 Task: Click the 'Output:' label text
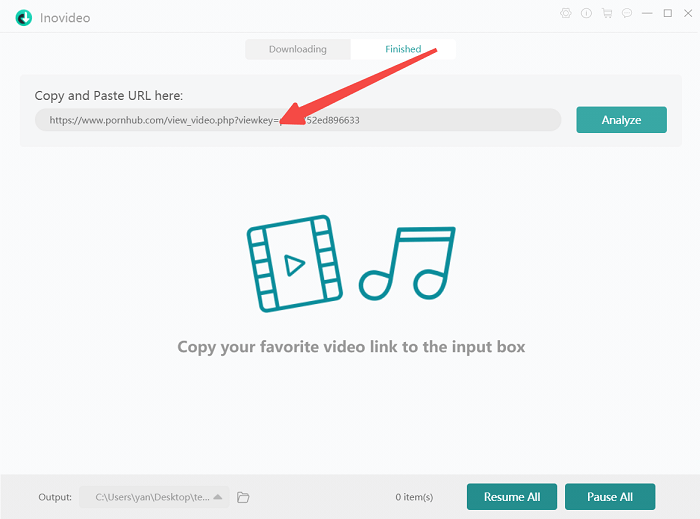click(x=55, y=497)
